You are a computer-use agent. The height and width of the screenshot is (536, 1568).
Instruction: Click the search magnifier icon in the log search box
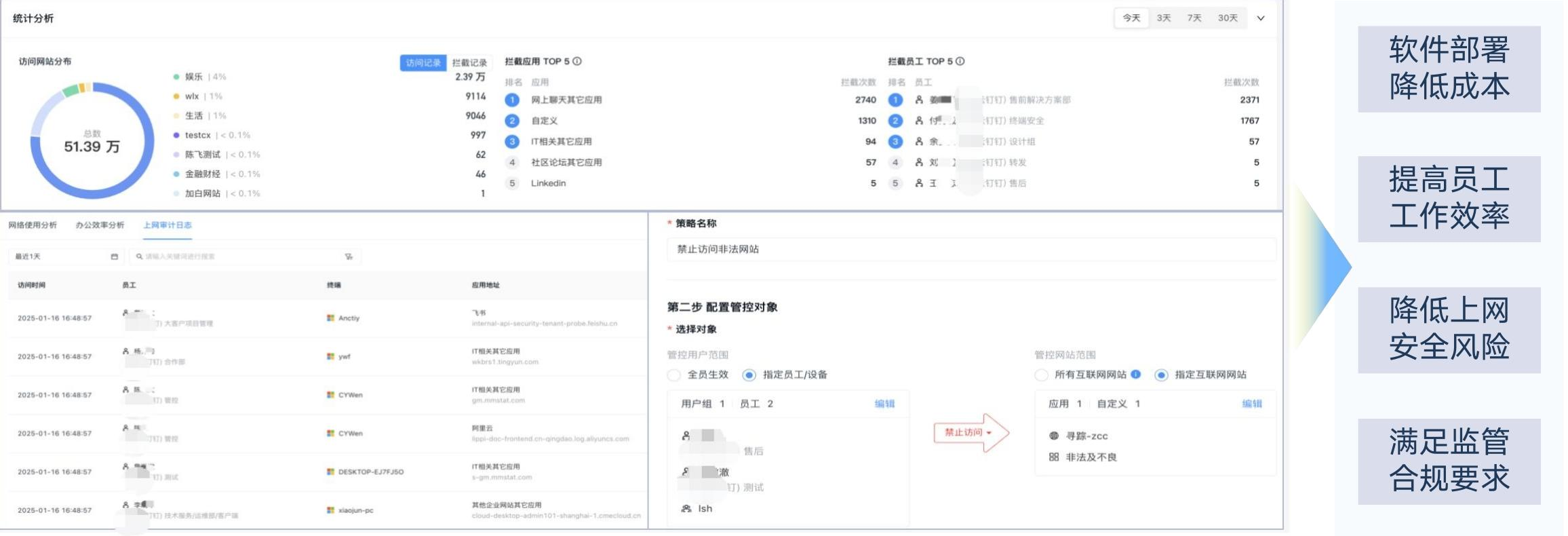(139, 256)
